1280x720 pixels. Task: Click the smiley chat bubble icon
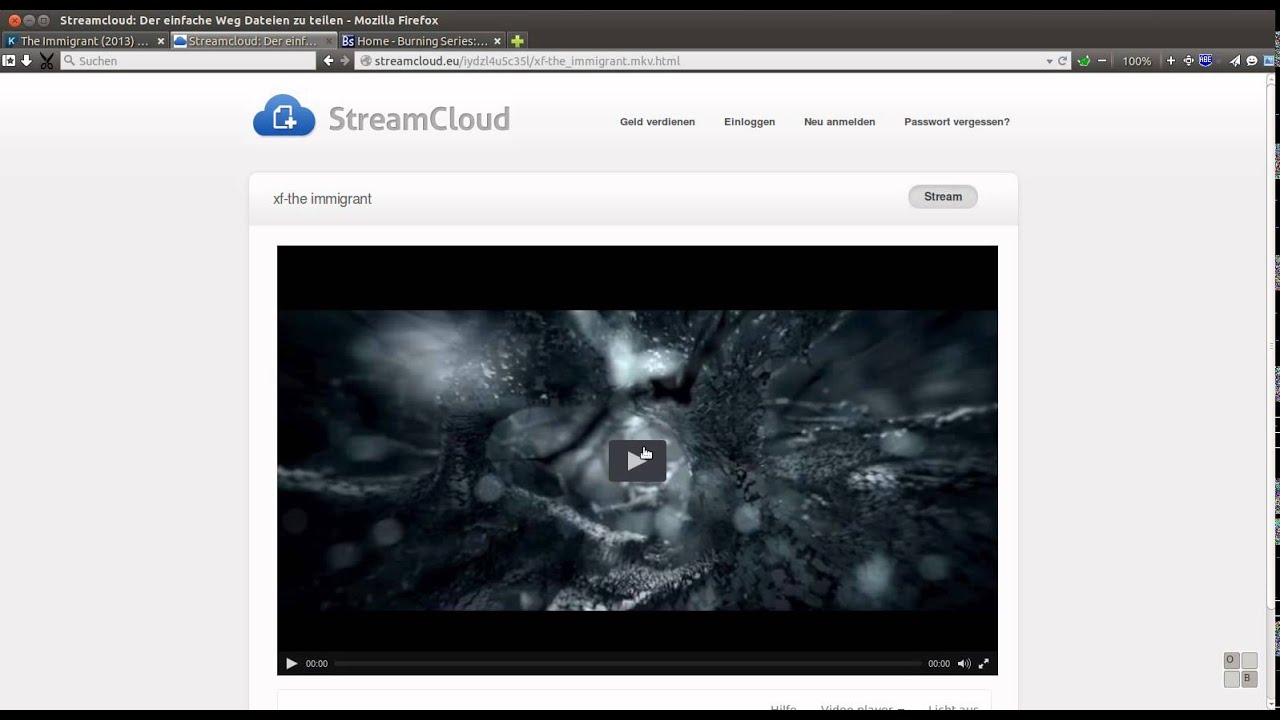pos(1251,61)
